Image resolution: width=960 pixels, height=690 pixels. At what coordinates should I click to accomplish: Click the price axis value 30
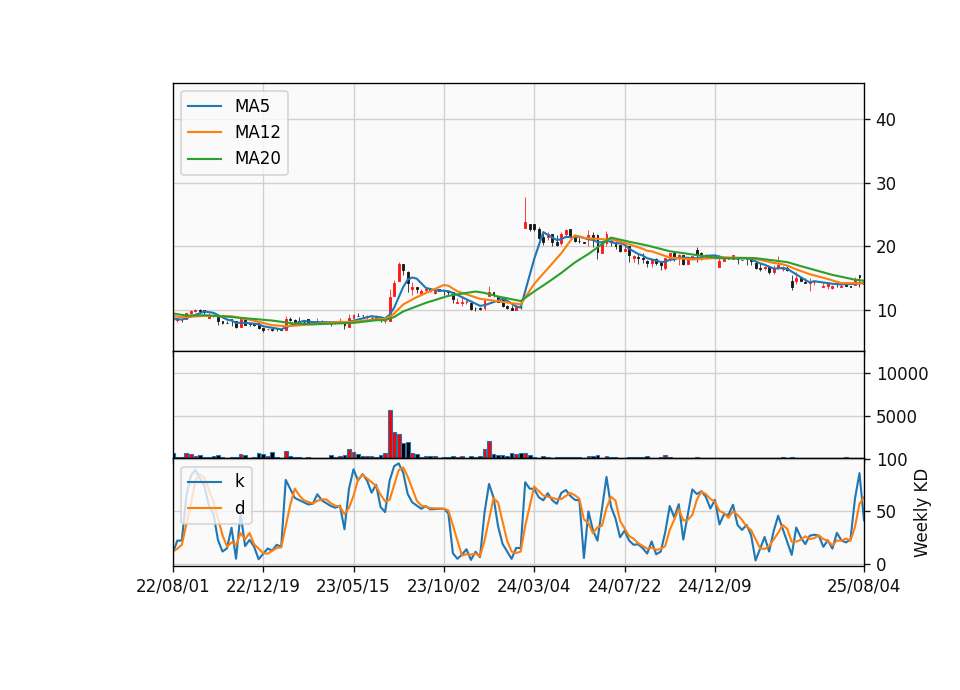(x=886, y=184)
